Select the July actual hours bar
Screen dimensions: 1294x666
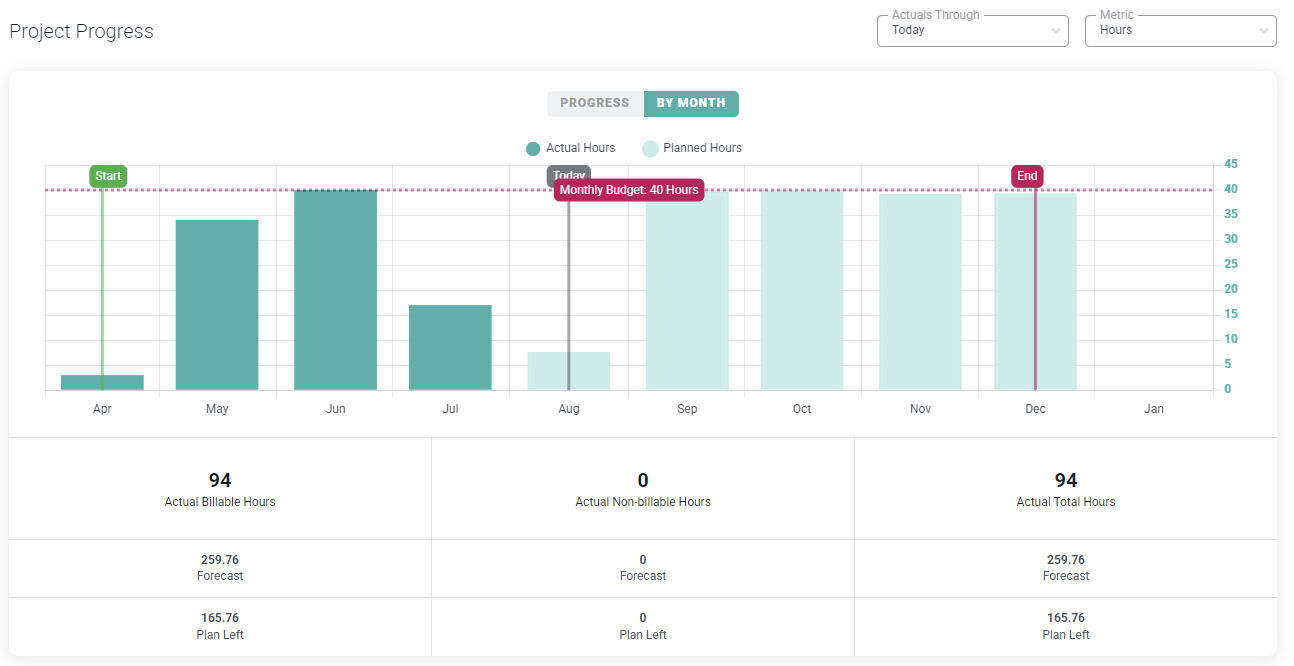pyautogui.click(x=450, y=347)
